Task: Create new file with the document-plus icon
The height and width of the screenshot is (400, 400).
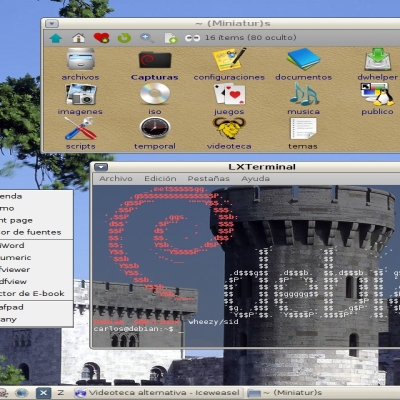Action: coord(171,38)
